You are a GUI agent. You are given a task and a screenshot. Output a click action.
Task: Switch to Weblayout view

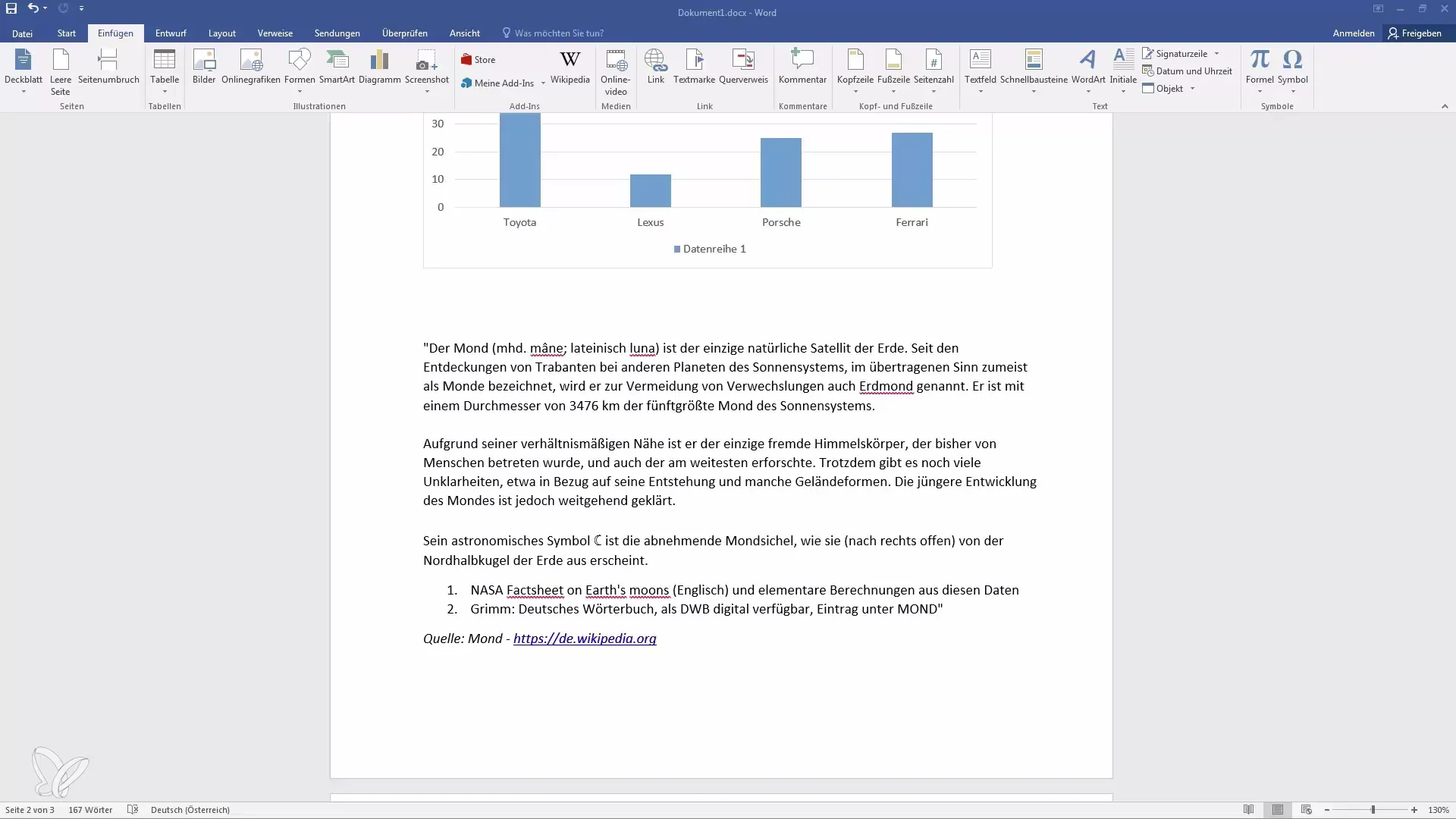[x=1307, y=810]
